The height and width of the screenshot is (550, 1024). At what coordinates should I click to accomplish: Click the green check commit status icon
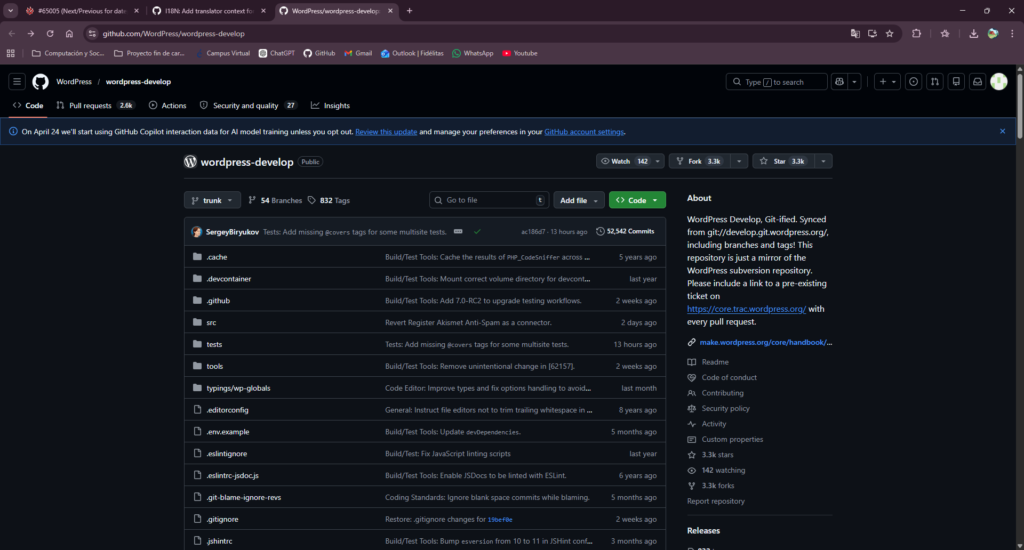pyautogui.click(x=477, y=231)
